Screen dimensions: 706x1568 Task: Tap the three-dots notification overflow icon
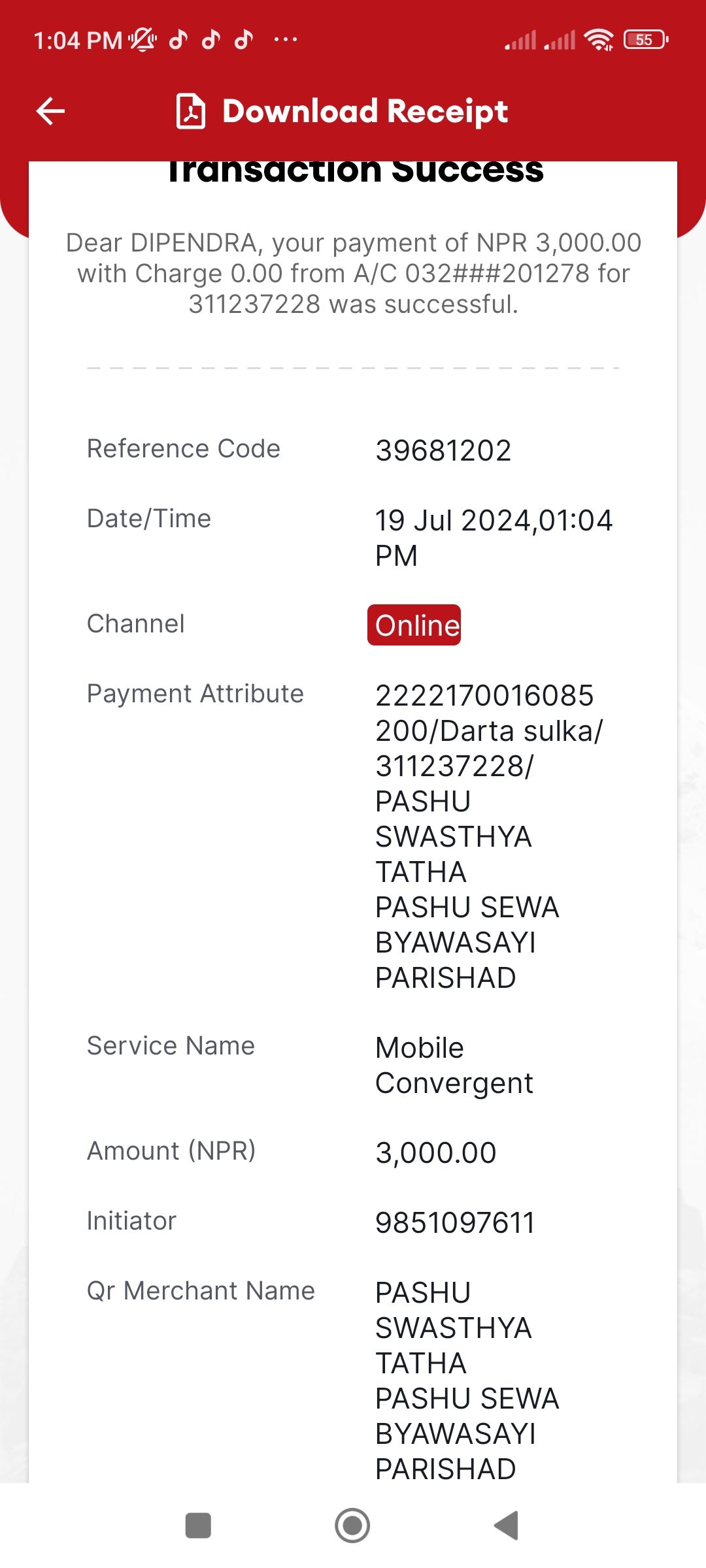[286, 40]
